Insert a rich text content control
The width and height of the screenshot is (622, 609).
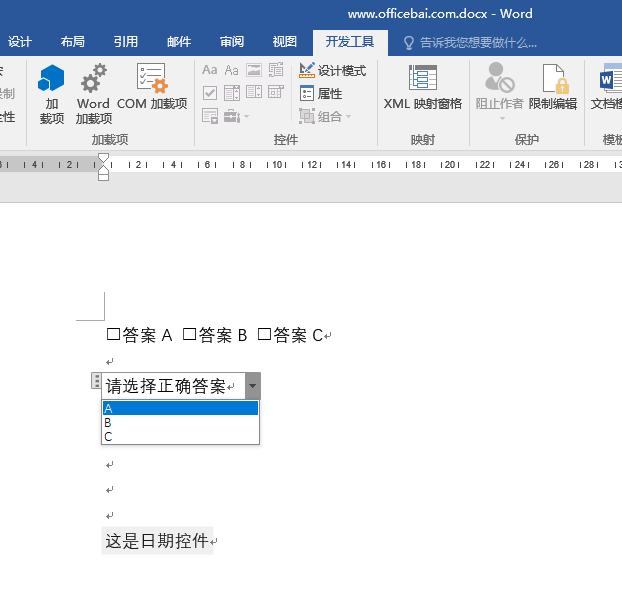[x=209, y=70]
